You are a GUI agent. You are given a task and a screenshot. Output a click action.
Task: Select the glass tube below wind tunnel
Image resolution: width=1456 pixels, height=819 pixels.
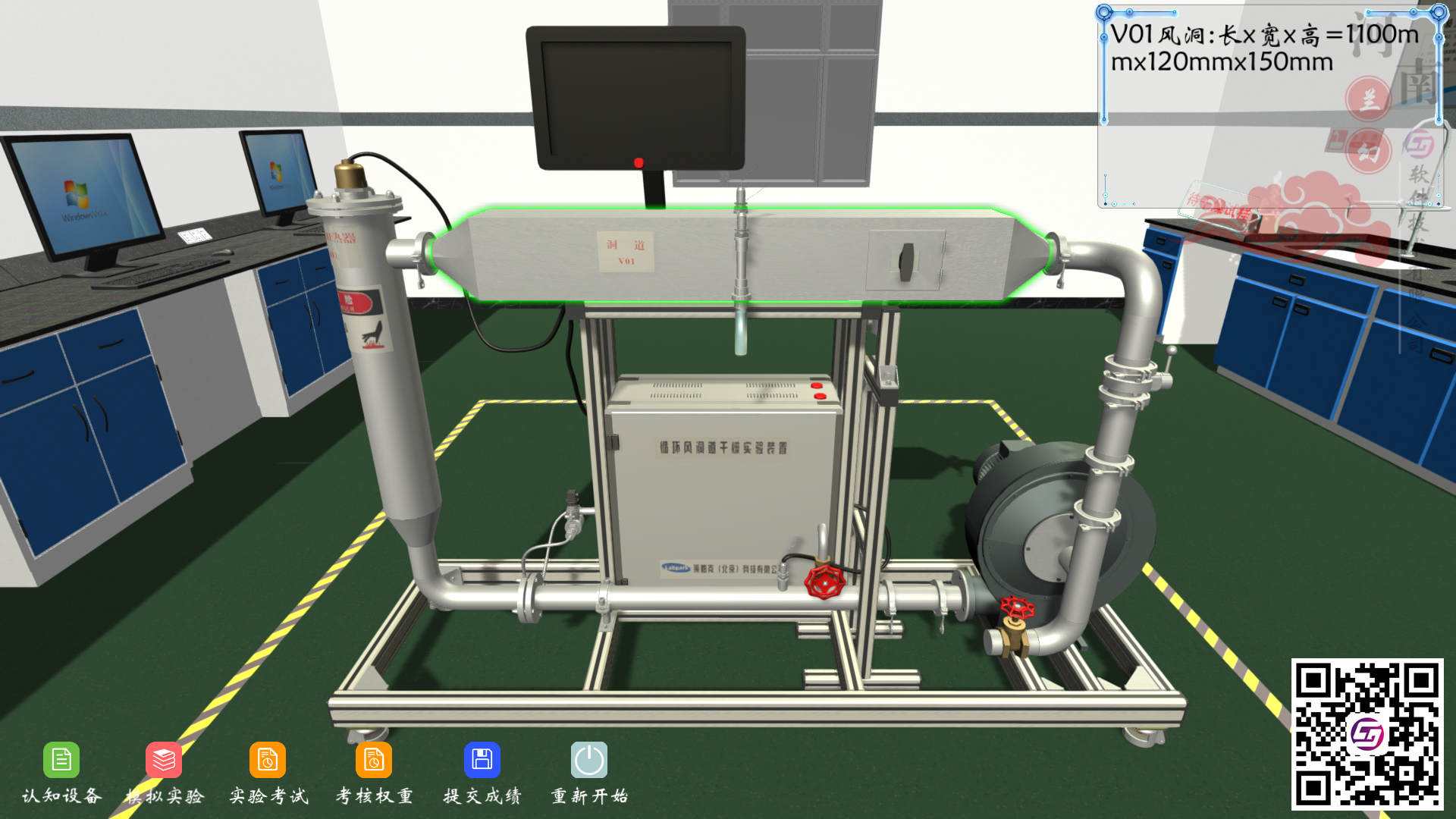741,332
